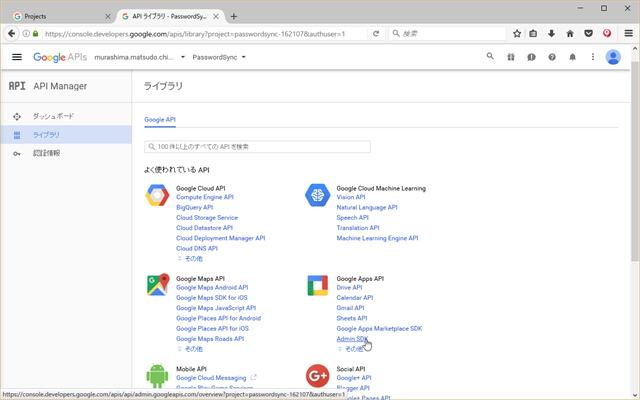Open the Admin SDK link

click(x=352, y=339)
